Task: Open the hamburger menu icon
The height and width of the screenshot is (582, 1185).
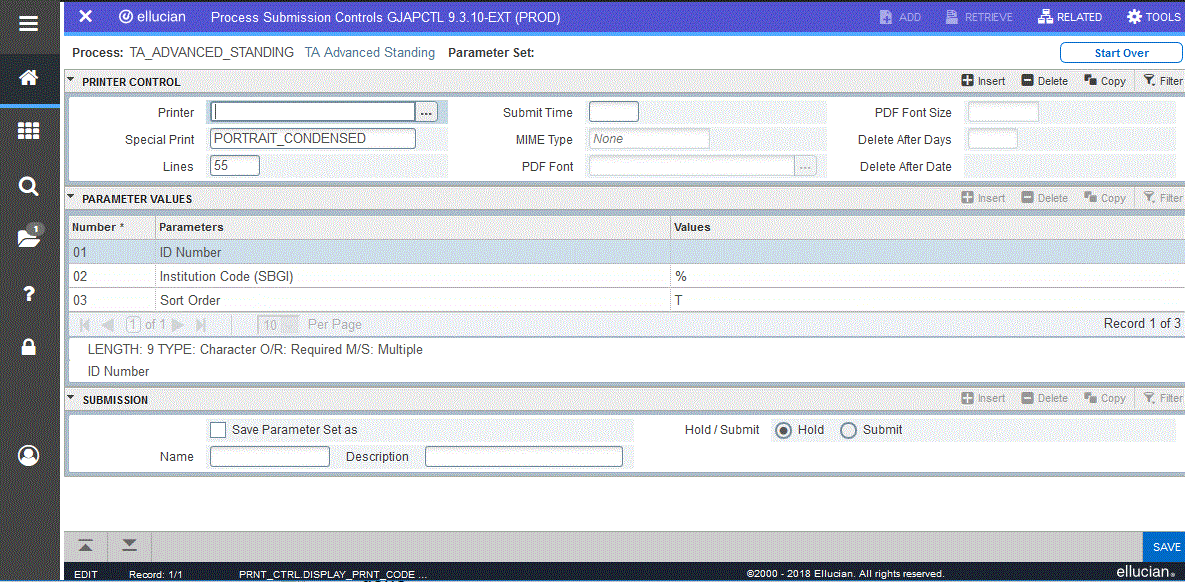Action: click(29, 22)
